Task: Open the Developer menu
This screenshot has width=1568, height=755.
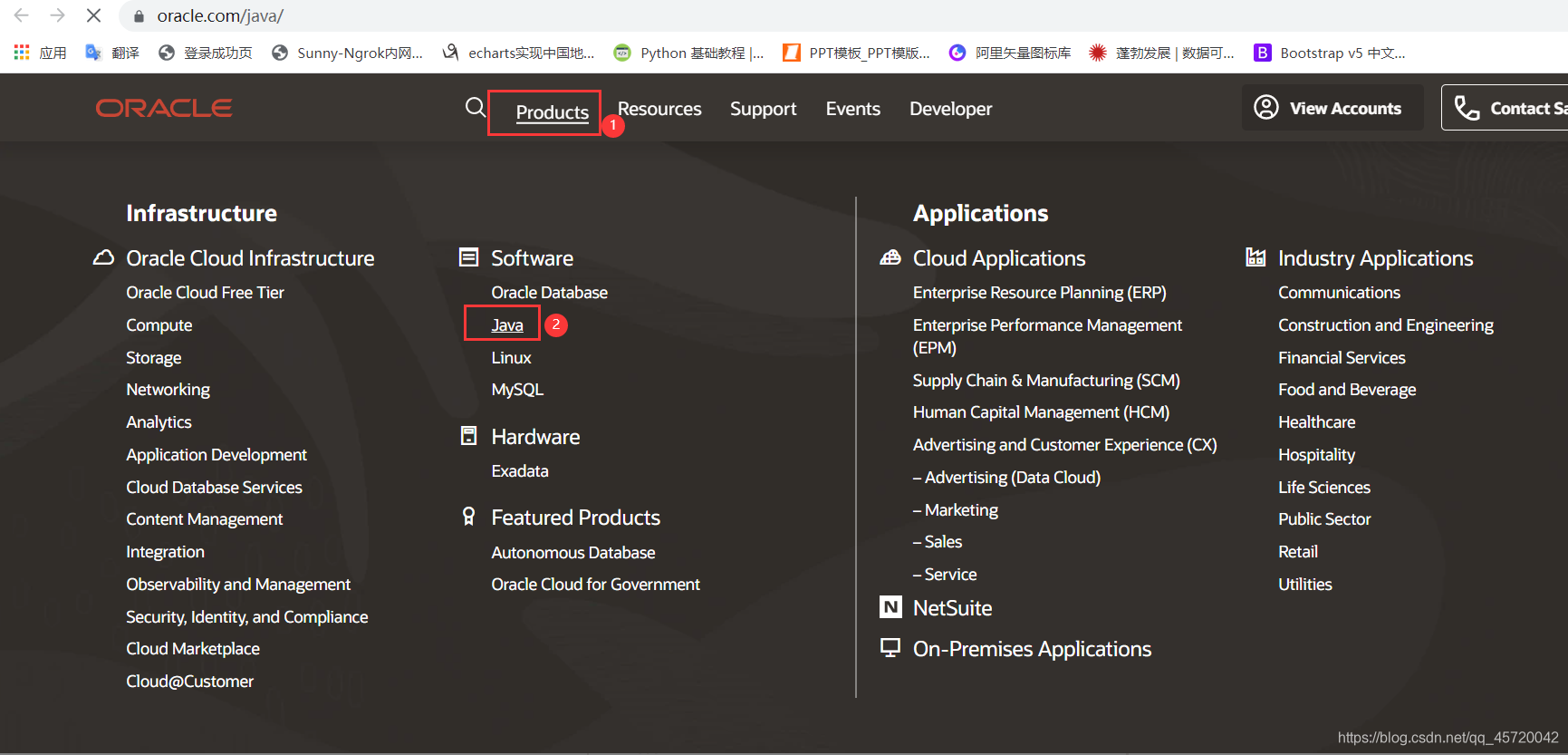Action: coord(951,109)
